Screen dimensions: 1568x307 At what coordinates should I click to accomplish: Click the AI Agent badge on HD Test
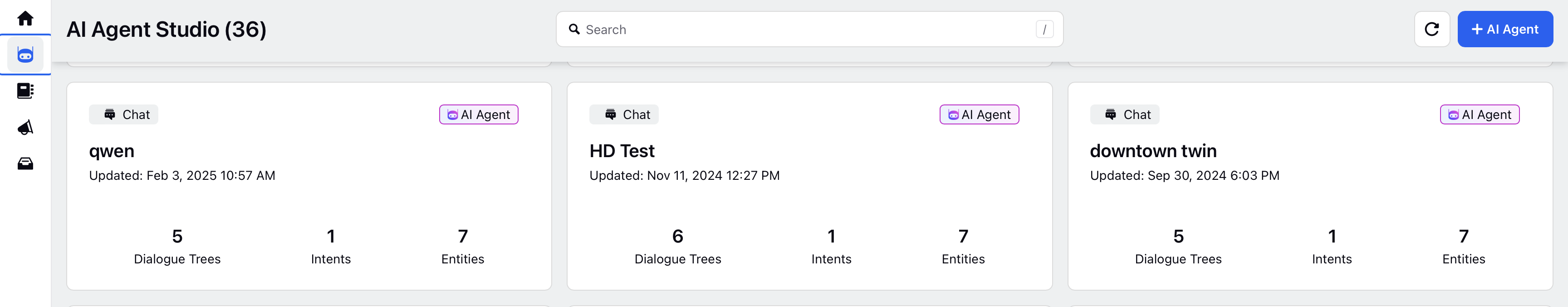click(x=979, y=114)
